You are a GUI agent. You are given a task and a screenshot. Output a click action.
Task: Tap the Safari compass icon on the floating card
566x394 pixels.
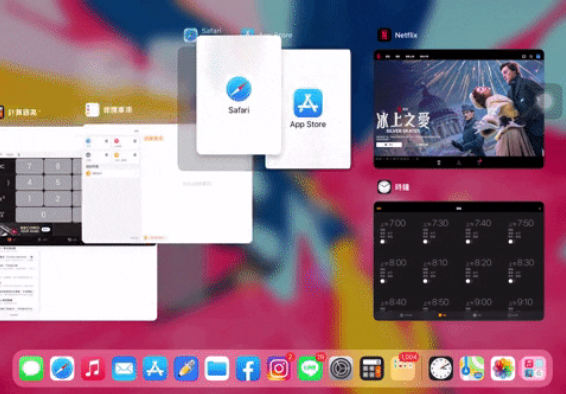[239, 89]
